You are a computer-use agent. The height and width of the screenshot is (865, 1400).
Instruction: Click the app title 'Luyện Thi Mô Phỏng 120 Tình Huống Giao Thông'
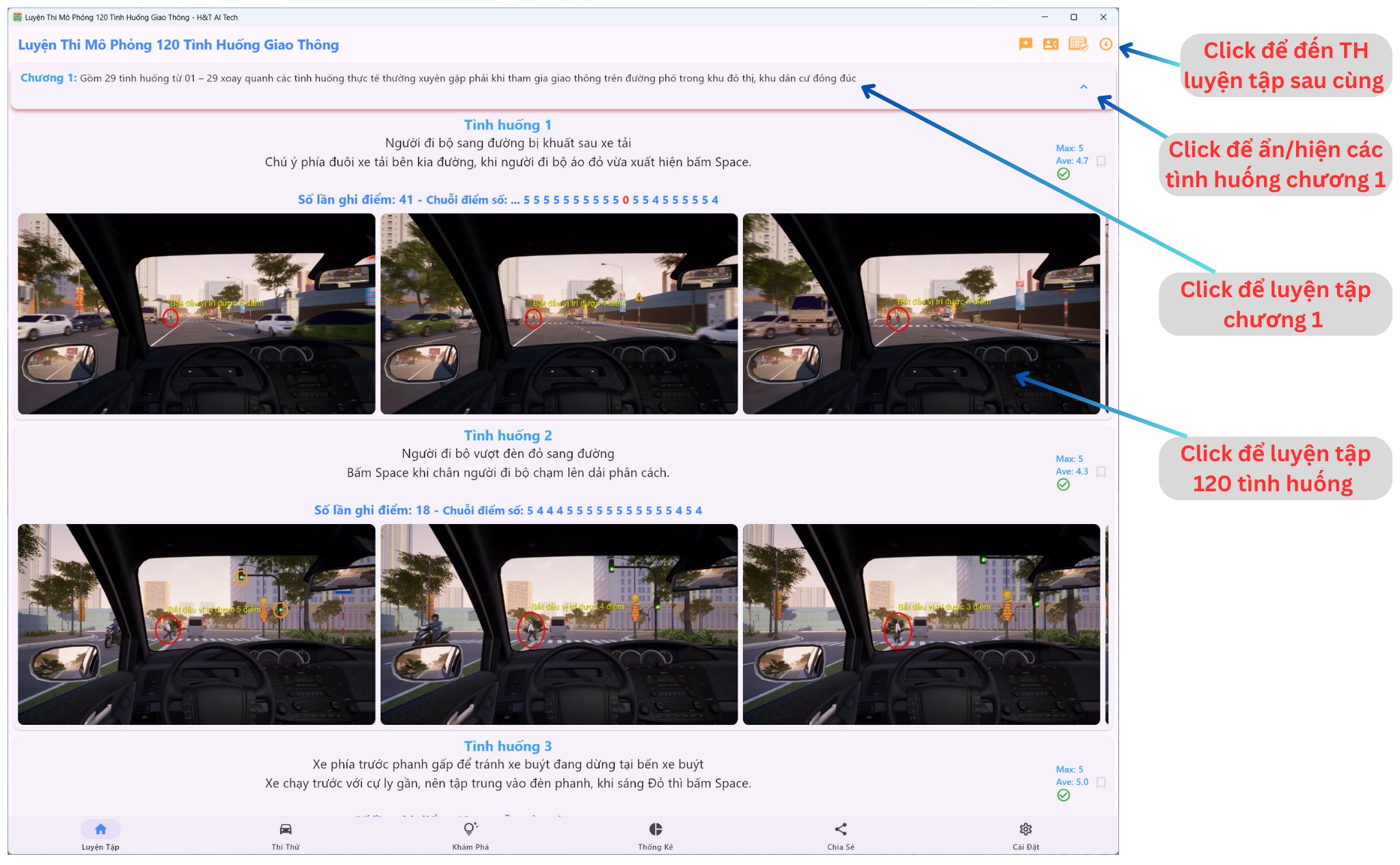click(178, 45)
